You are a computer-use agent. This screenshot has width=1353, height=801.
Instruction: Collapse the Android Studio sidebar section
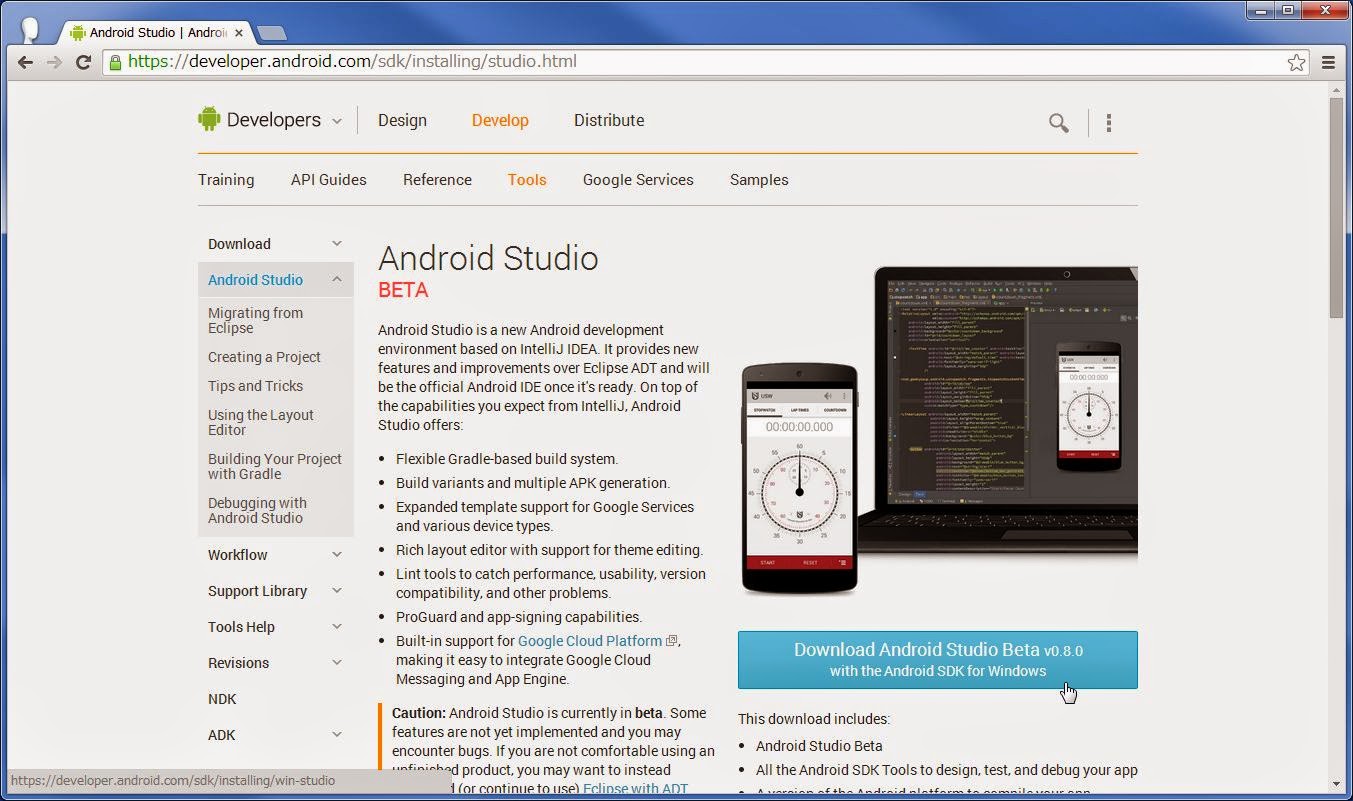coord(337,279)
